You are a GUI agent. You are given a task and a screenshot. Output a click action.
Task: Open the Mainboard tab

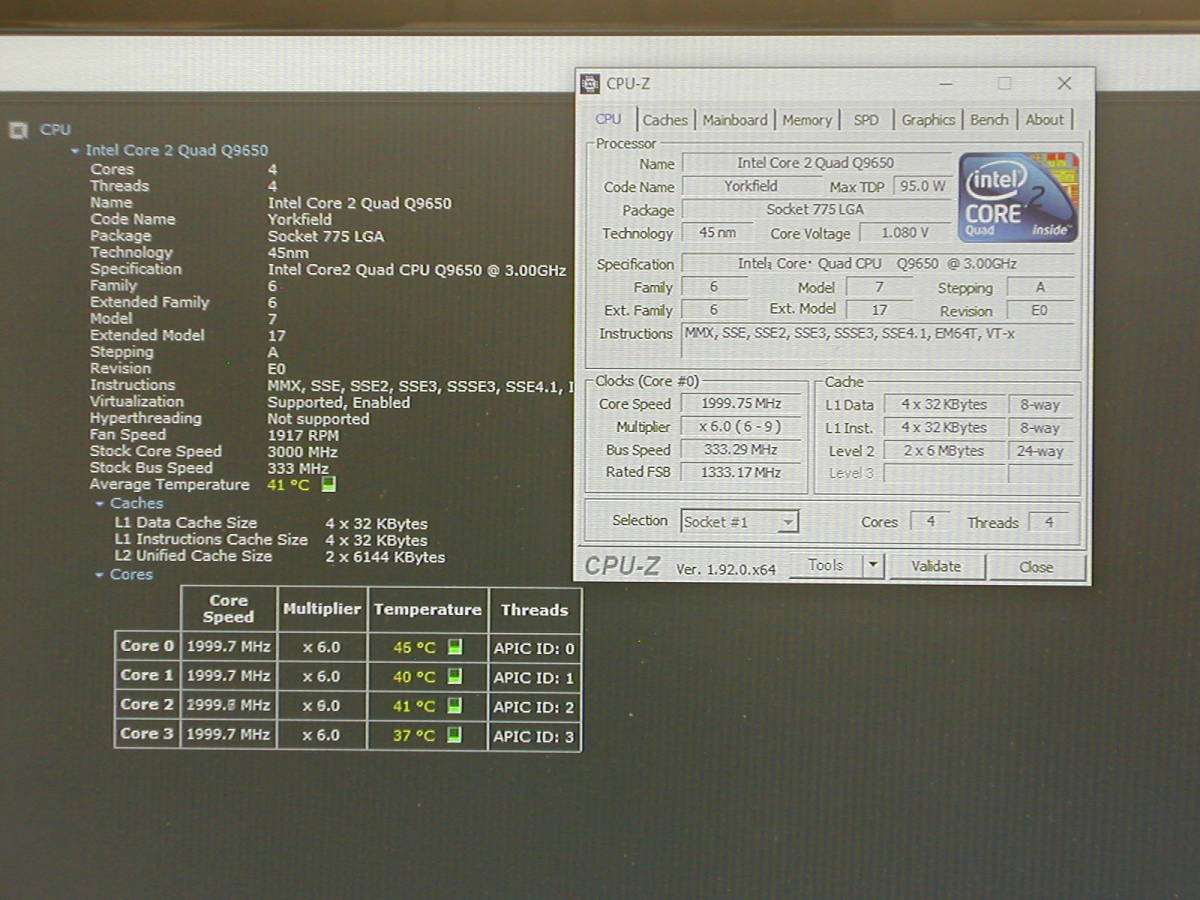point(735,120)
